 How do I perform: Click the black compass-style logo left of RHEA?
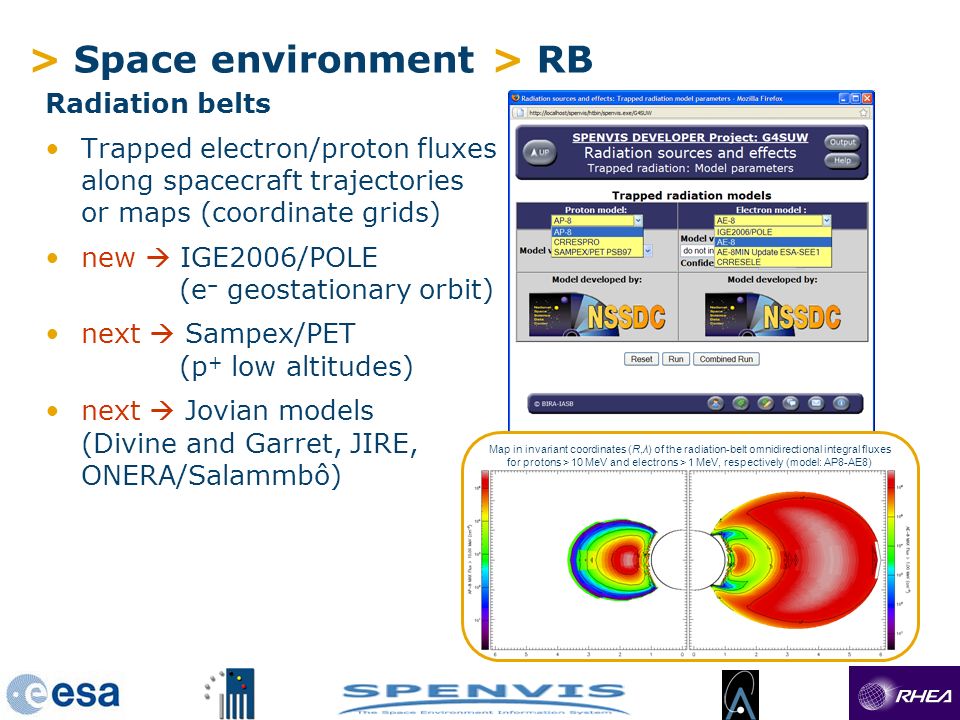pyautogui.click(x=740, y=694)
